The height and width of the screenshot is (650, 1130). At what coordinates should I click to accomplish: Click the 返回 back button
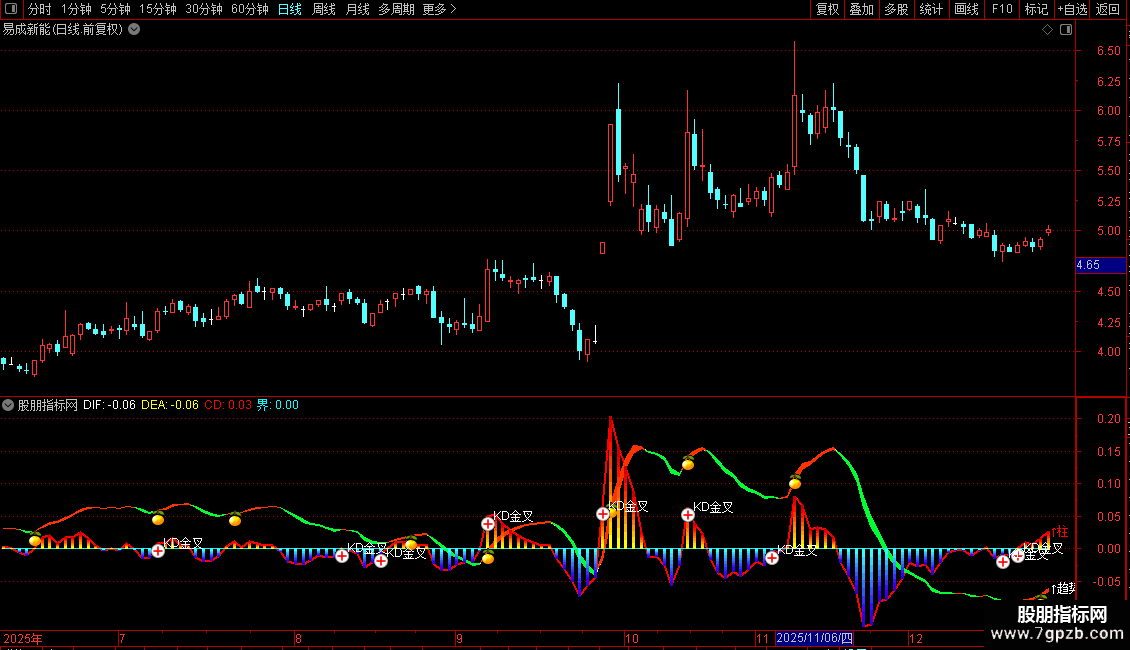1108,9
